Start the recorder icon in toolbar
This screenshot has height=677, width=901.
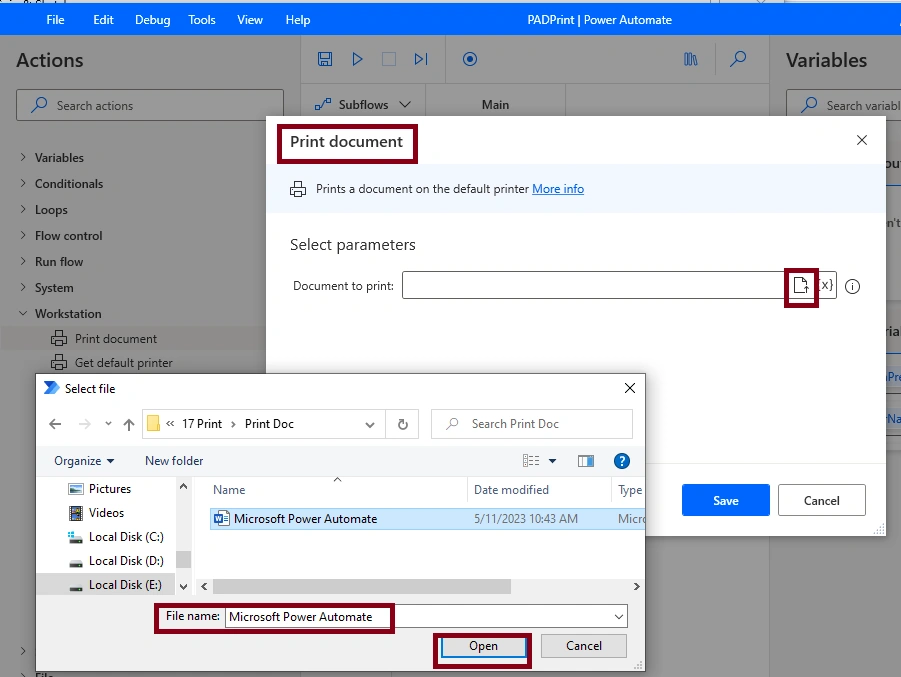coord(470,59)
